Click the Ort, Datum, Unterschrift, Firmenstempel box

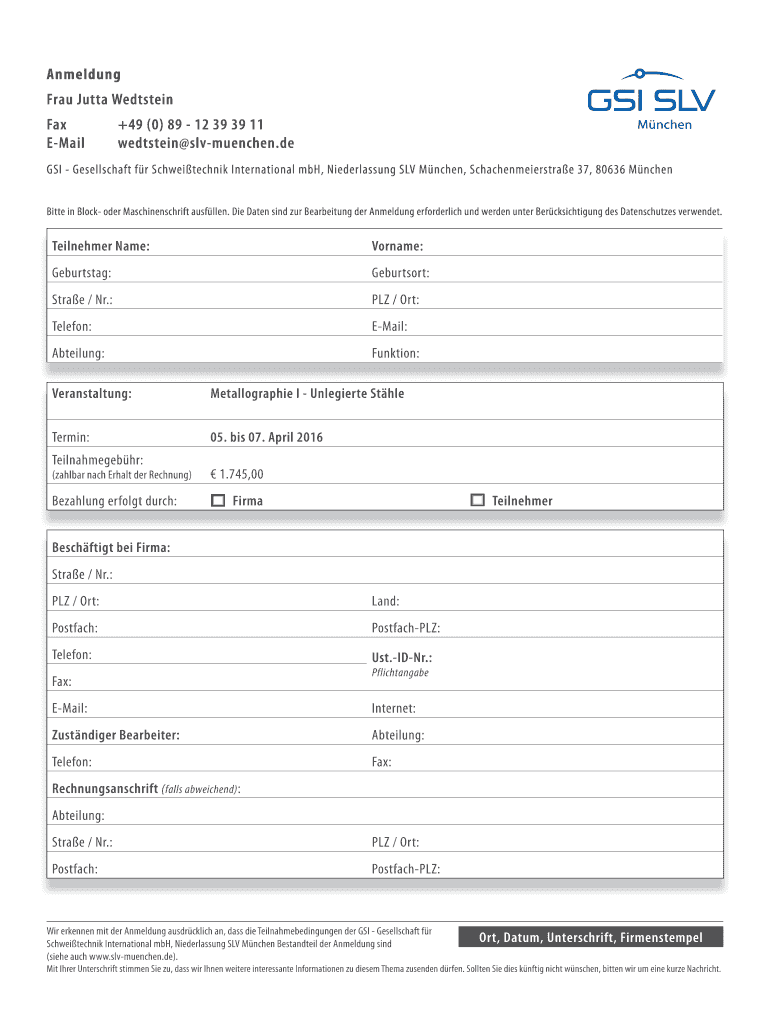tap(590, 938)
